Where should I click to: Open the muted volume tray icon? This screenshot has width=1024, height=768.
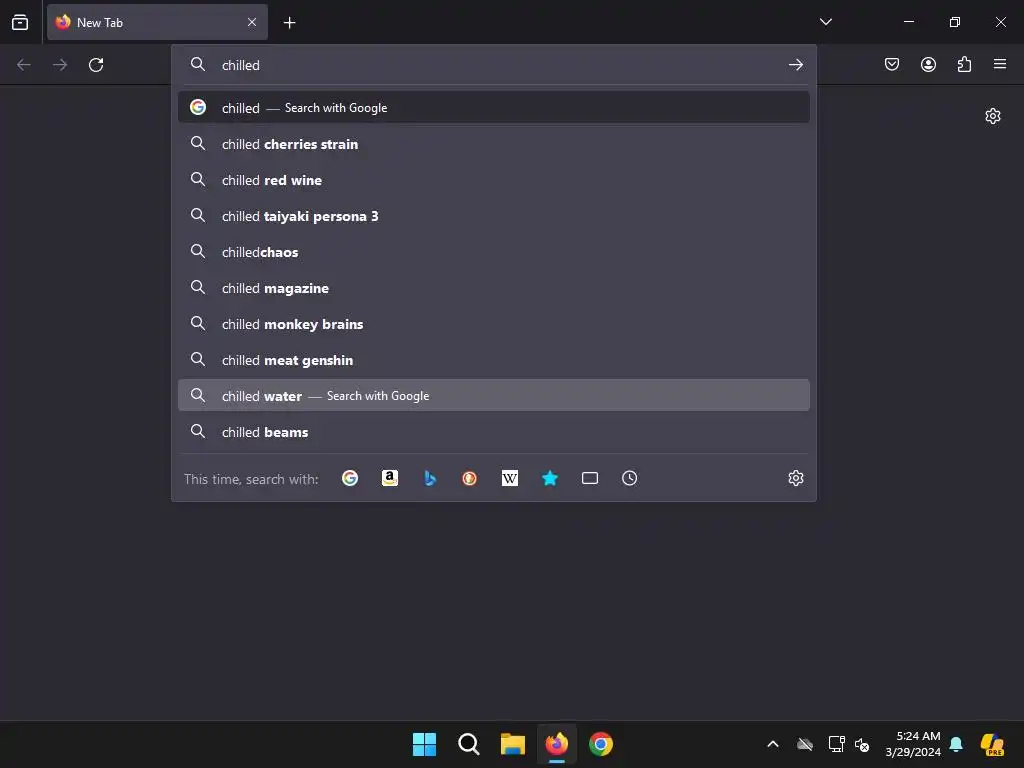tap(862, 744)
